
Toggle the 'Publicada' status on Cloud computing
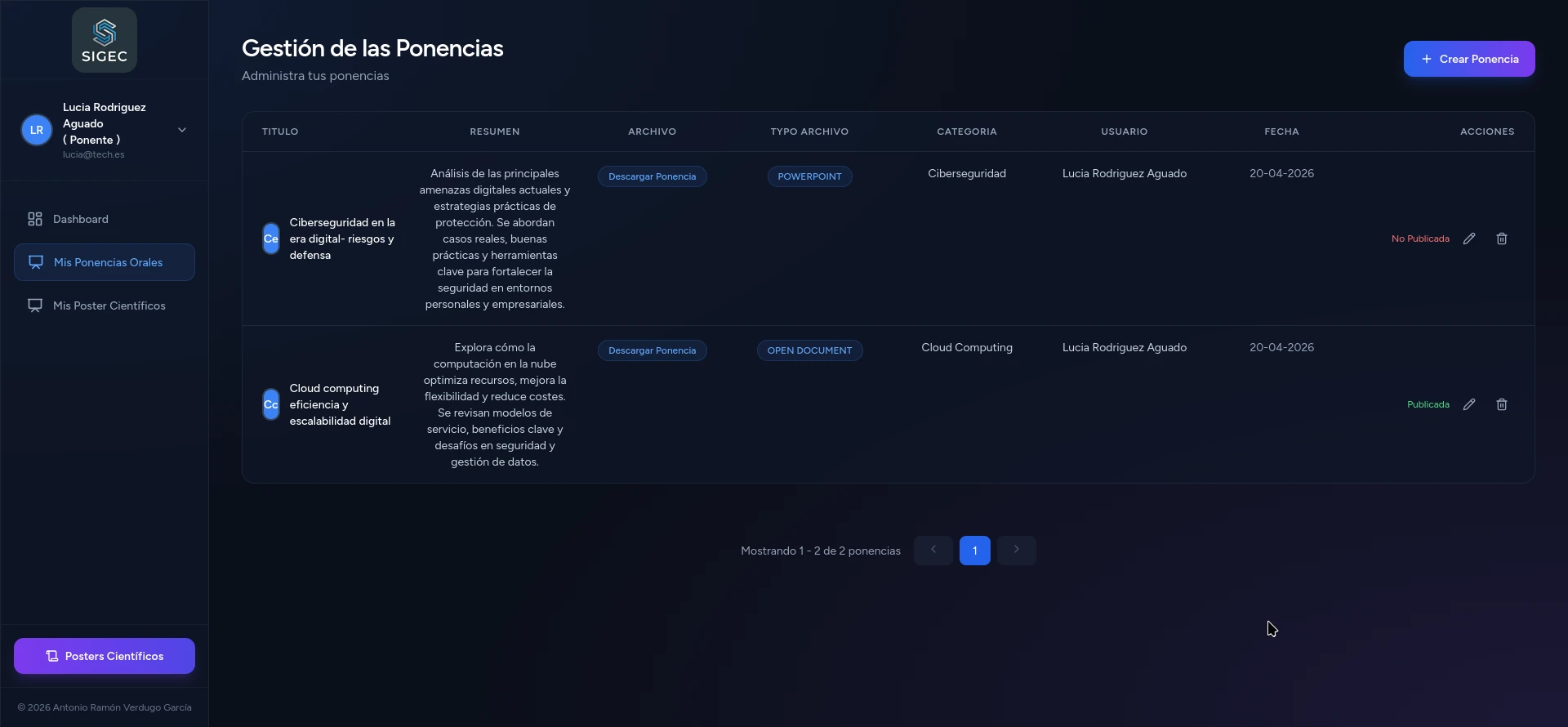click(x=1428, y=404)
